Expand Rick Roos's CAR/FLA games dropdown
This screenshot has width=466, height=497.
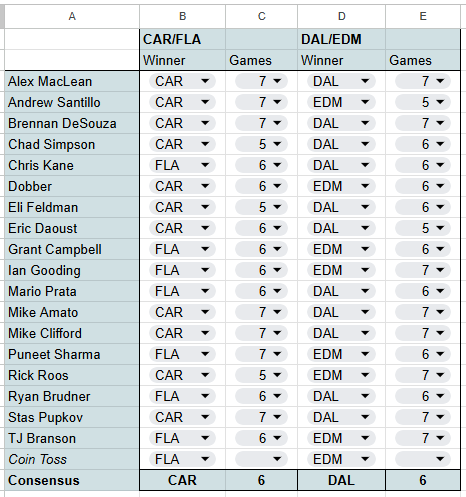coord(261,375)
